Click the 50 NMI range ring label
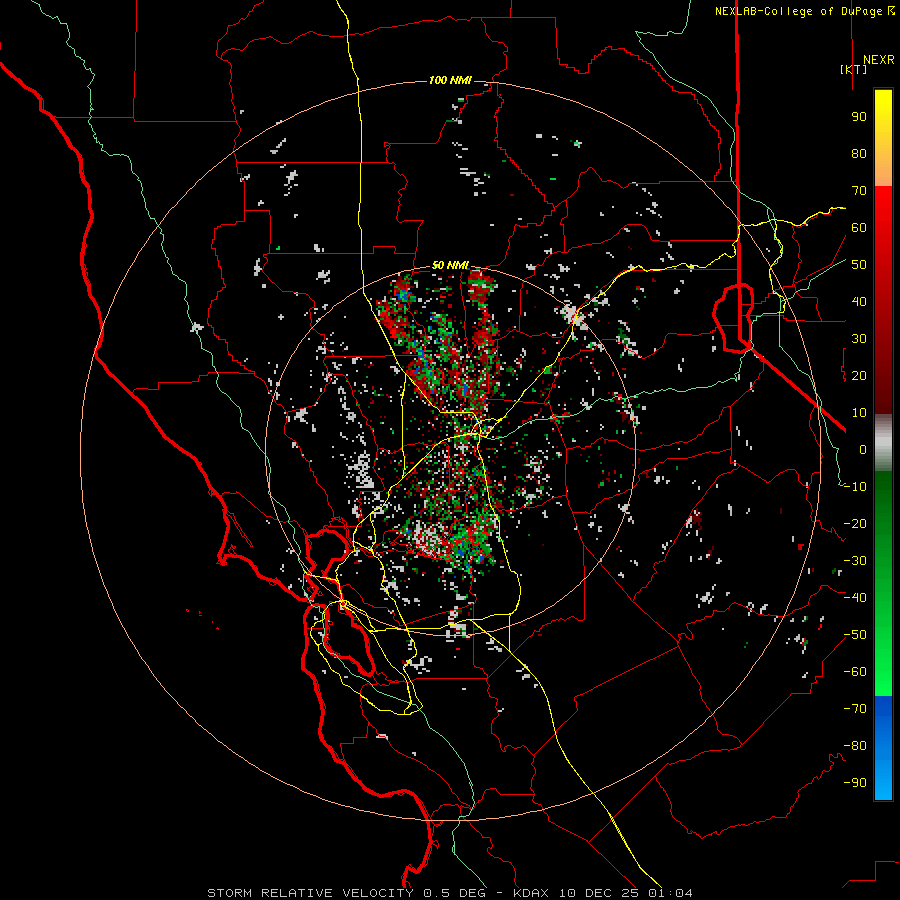This screenshot has height=900, width=900. click(x=450, y=265)
